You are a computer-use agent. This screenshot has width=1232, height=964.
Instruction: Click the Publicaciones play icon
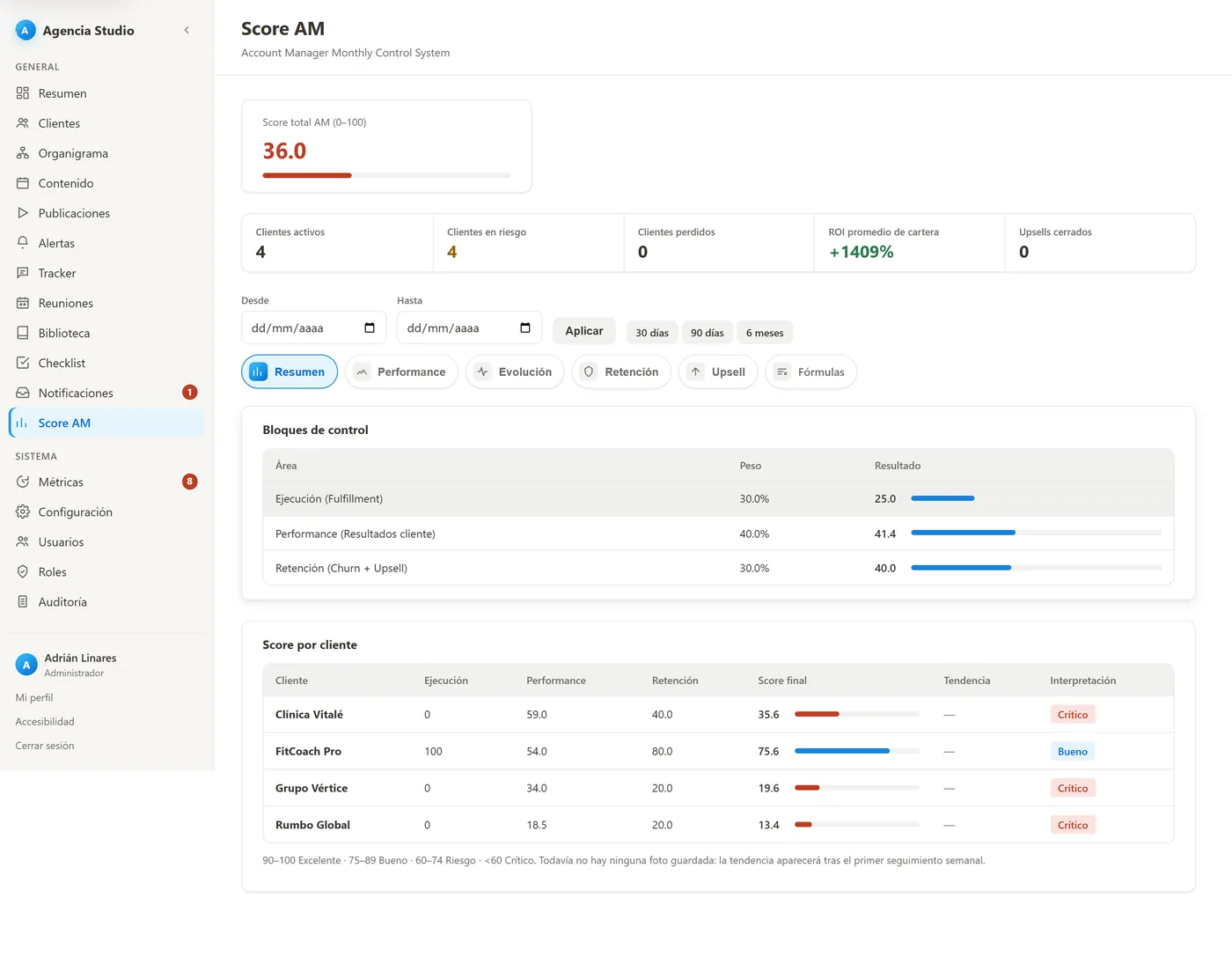pos(23,213)
